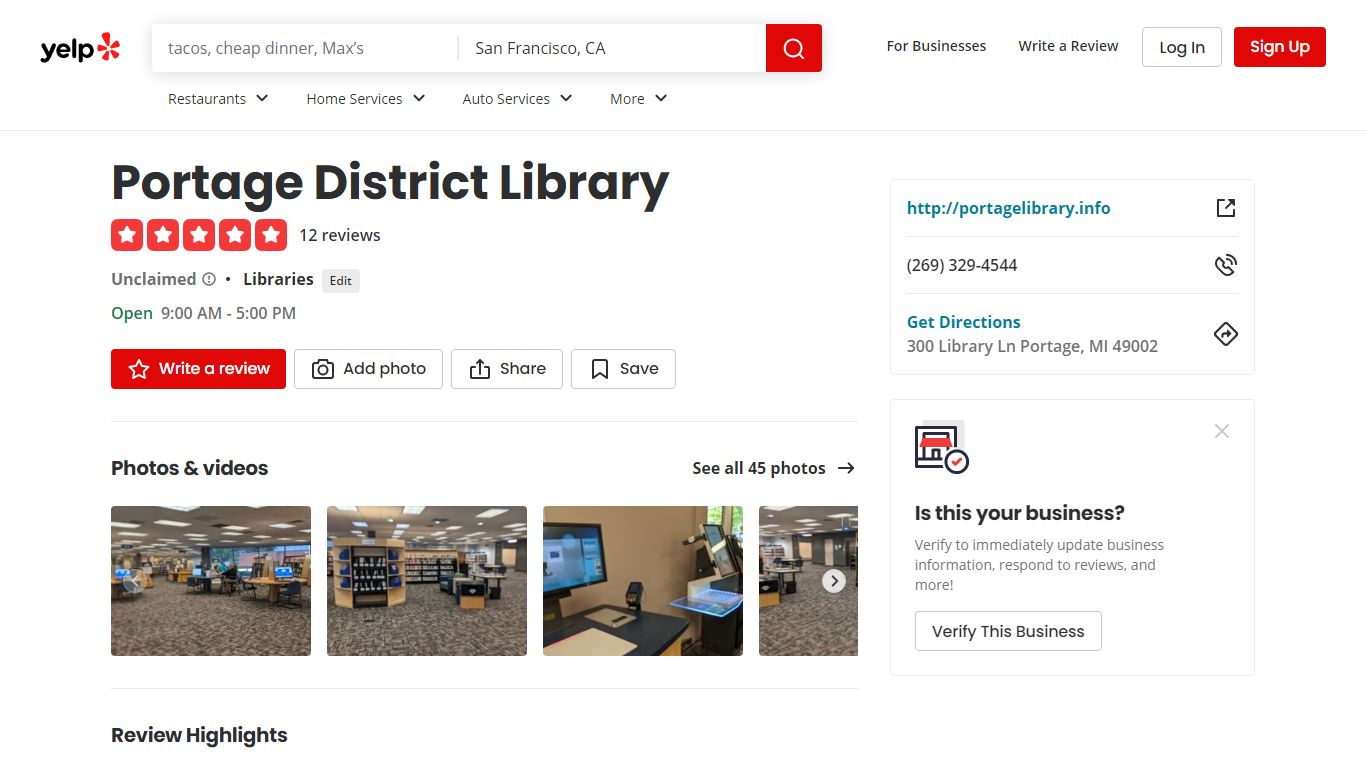
Task: Click the external link icon beside portagelibrary.info
Action: 1226,208
